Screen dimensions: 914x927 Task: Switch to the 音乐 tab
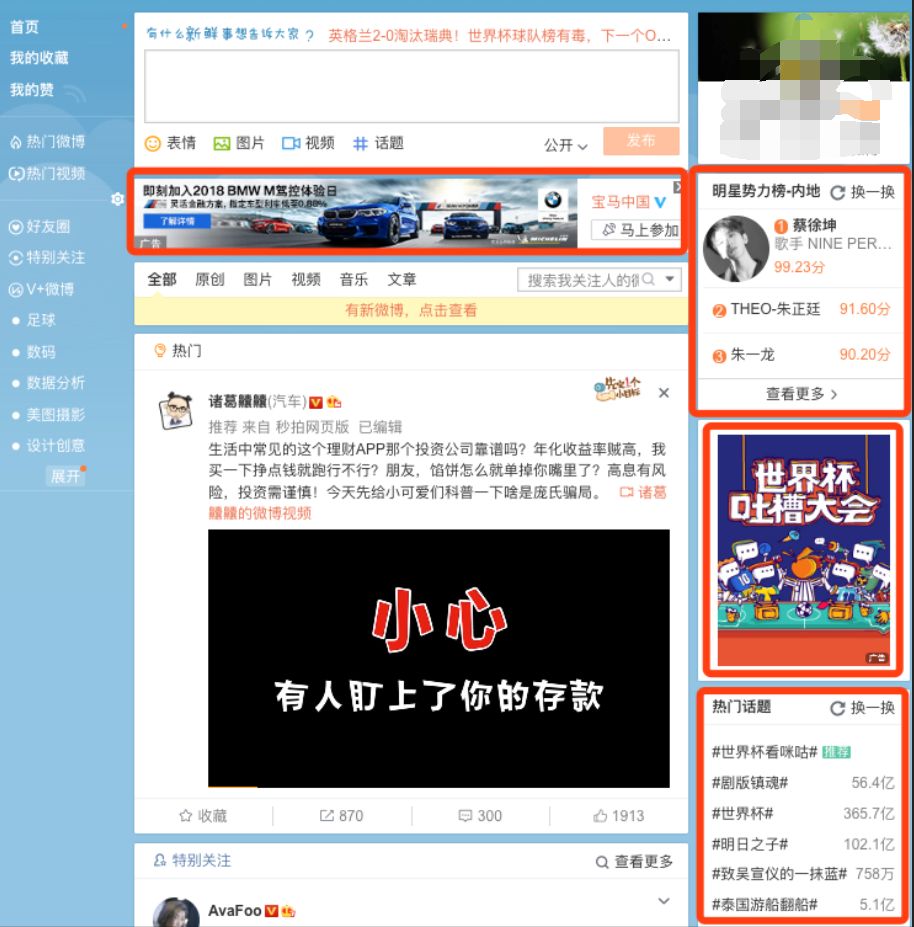(x=352, y=280)
